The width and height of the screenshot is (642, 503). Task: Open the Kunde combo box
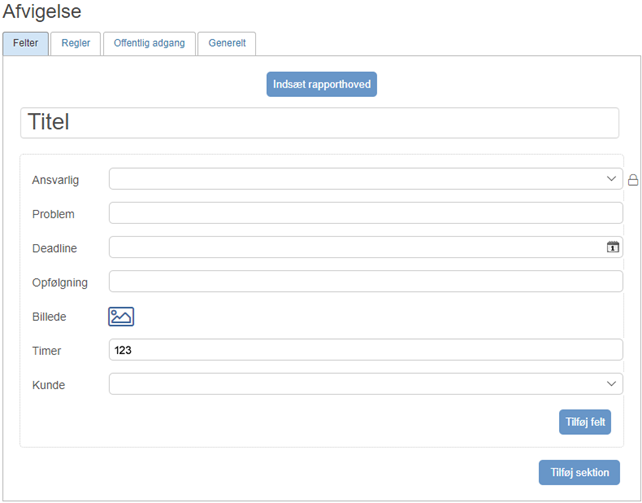pyautogui.click(x=366, y=383)
